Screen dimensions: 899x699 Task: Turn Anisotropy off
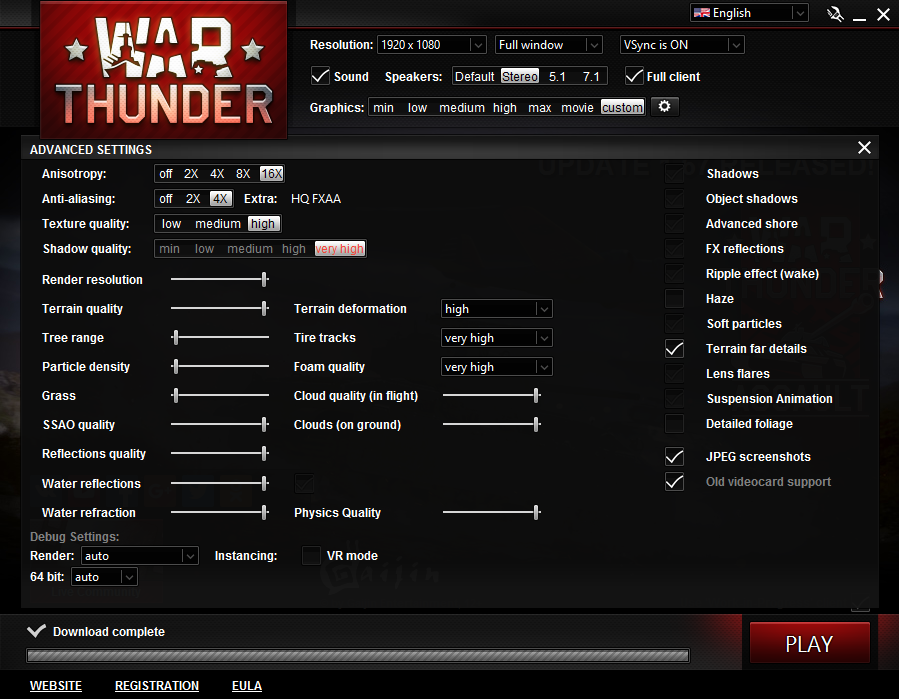click(166, 173)
